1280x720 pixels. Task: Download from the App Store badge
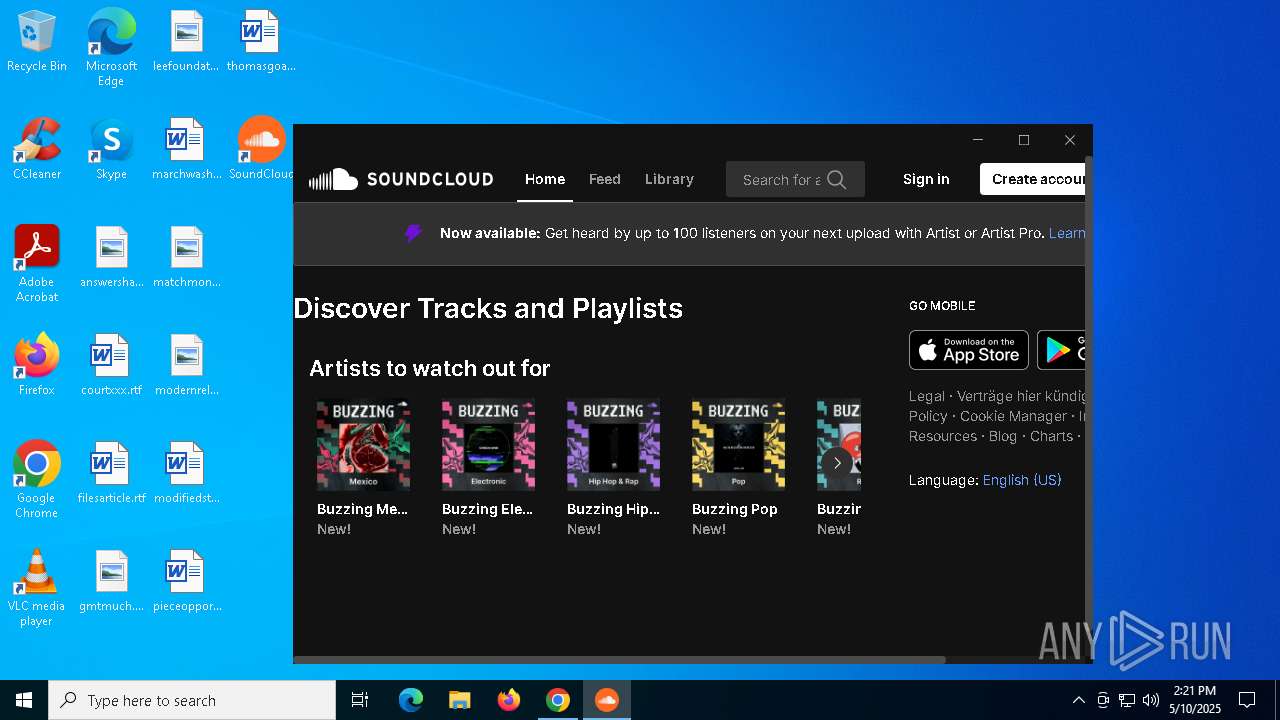tap(968, 350)
